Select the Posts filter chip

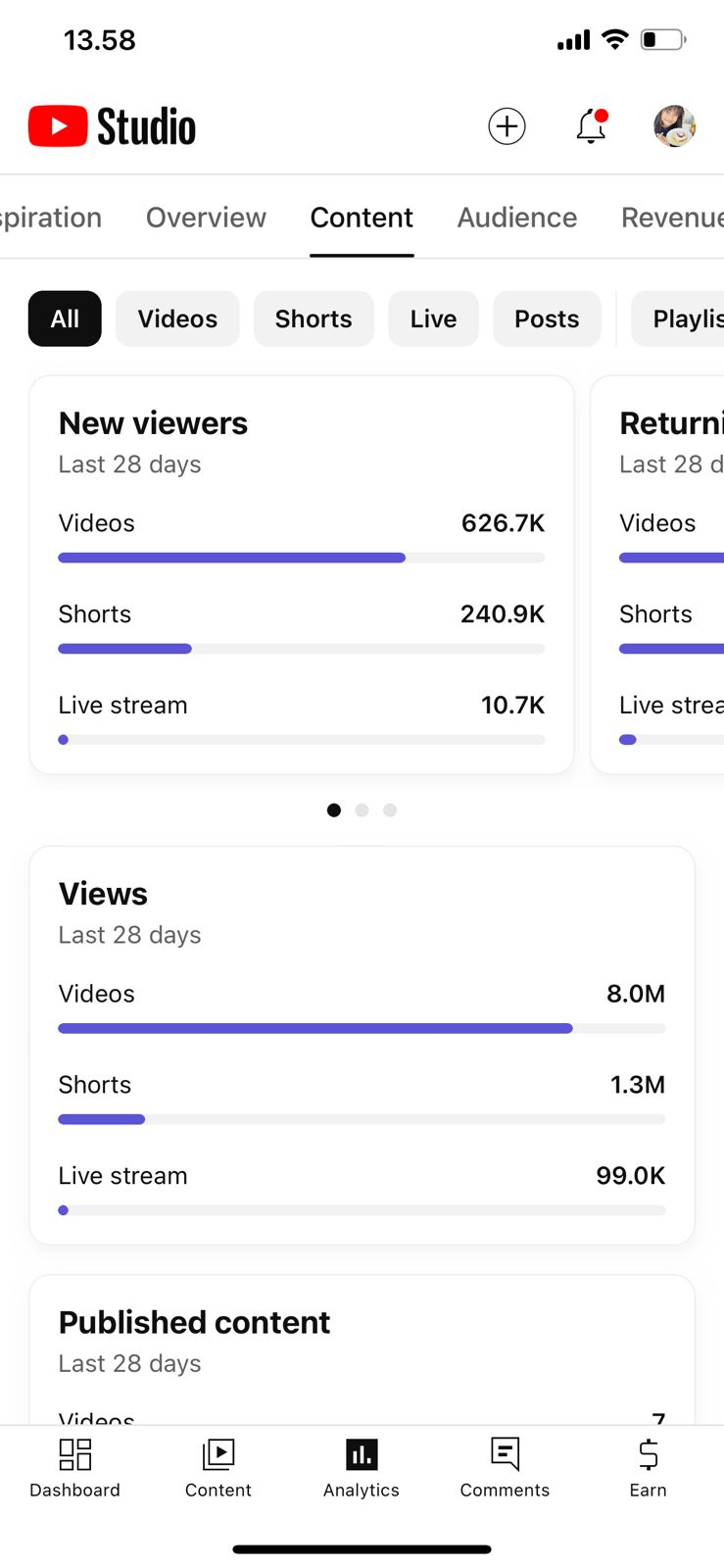click(x=547, y=318)
